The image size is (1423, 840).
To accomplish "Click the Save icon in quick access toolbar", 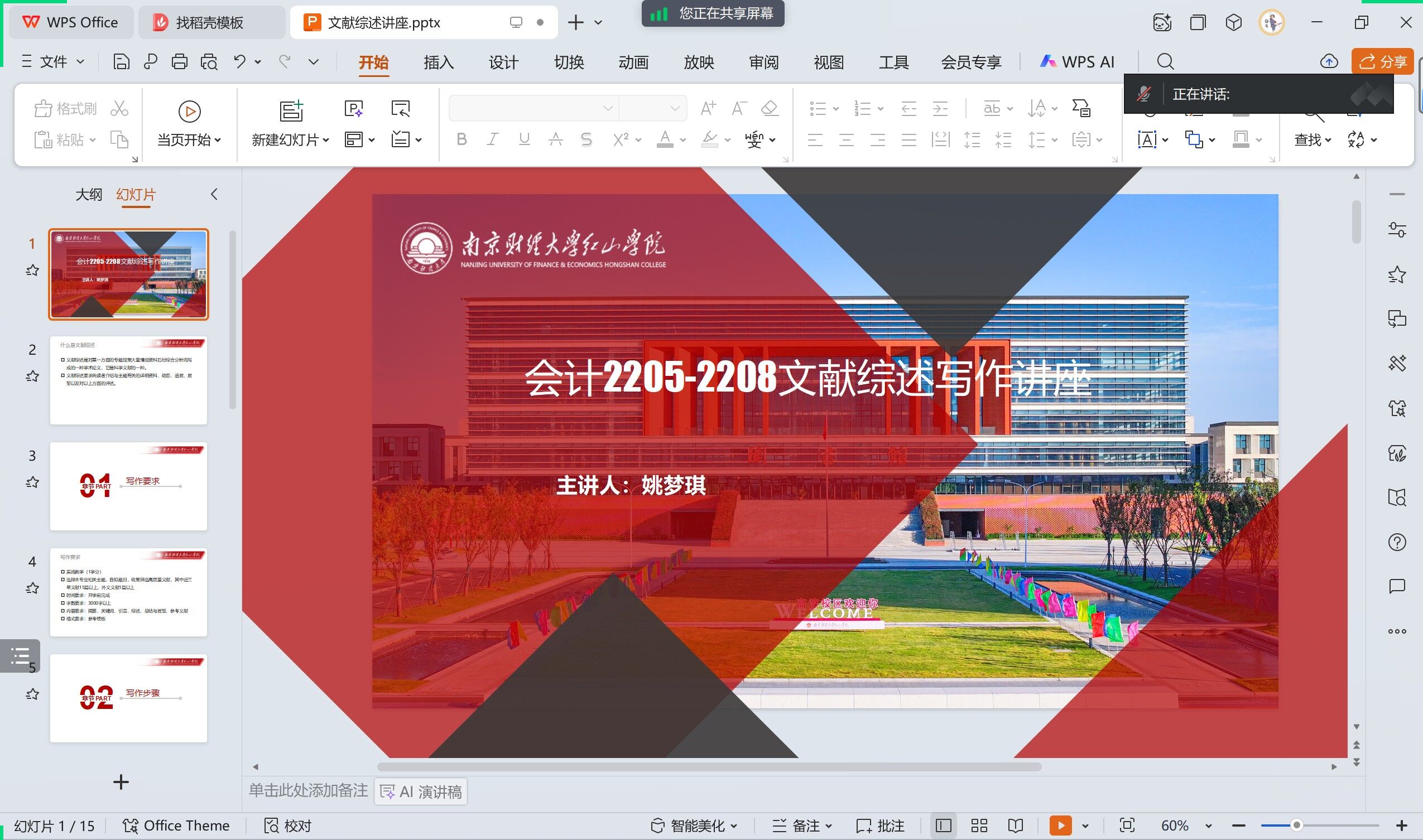I will tap(121, 62).
